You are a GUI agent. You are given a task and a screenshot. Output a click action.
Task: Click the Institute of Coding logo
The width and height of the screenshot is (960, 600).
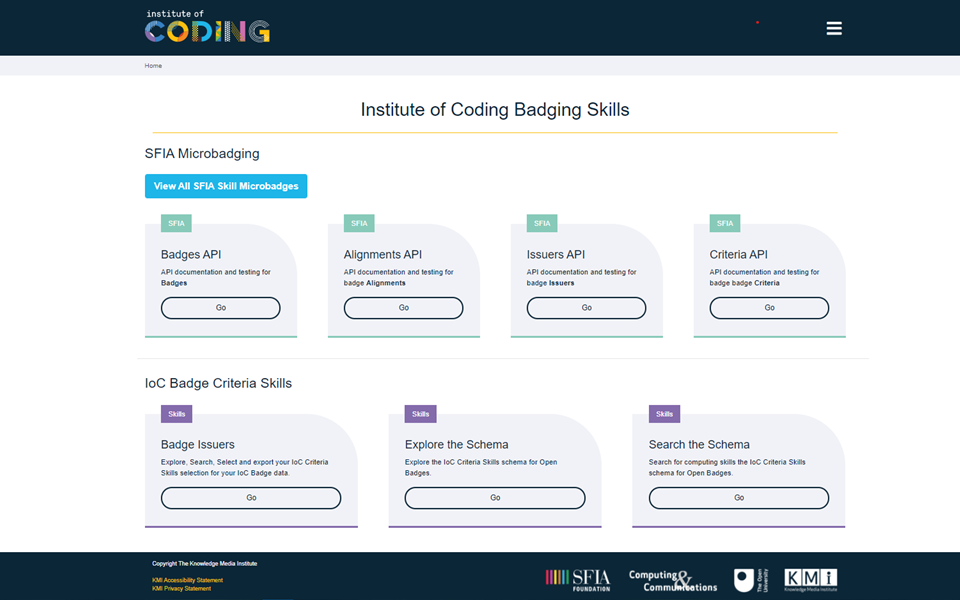coord(206,27)
